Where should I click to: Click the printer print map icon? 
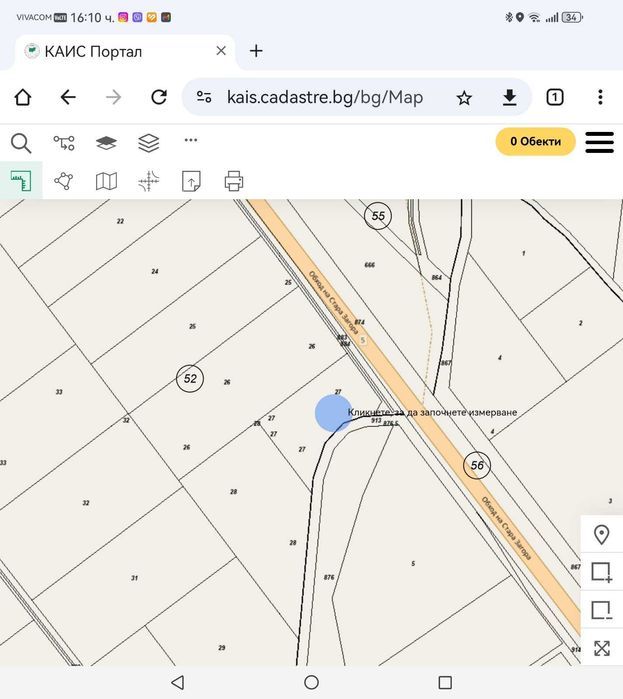coord(234,181)
